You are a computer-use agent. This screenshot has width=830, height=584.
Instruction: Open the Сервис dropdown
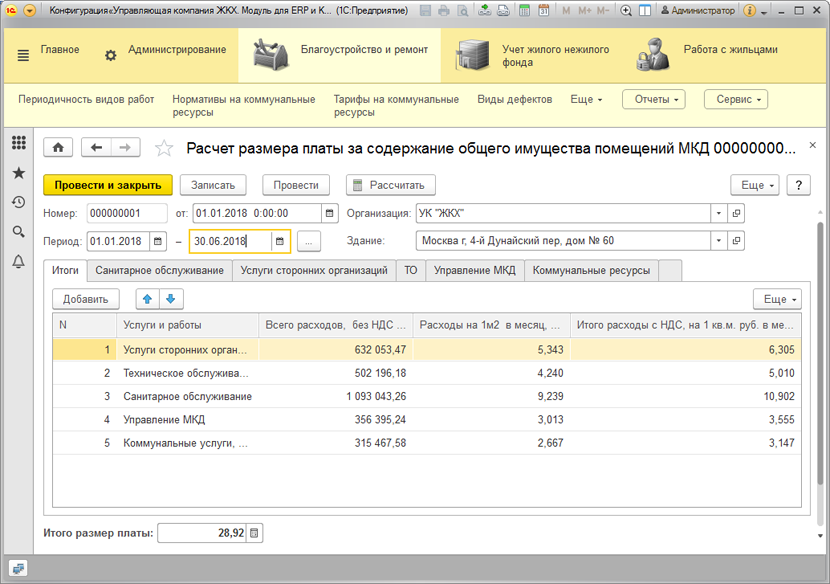pyautogui.click(x=736, y=100)
